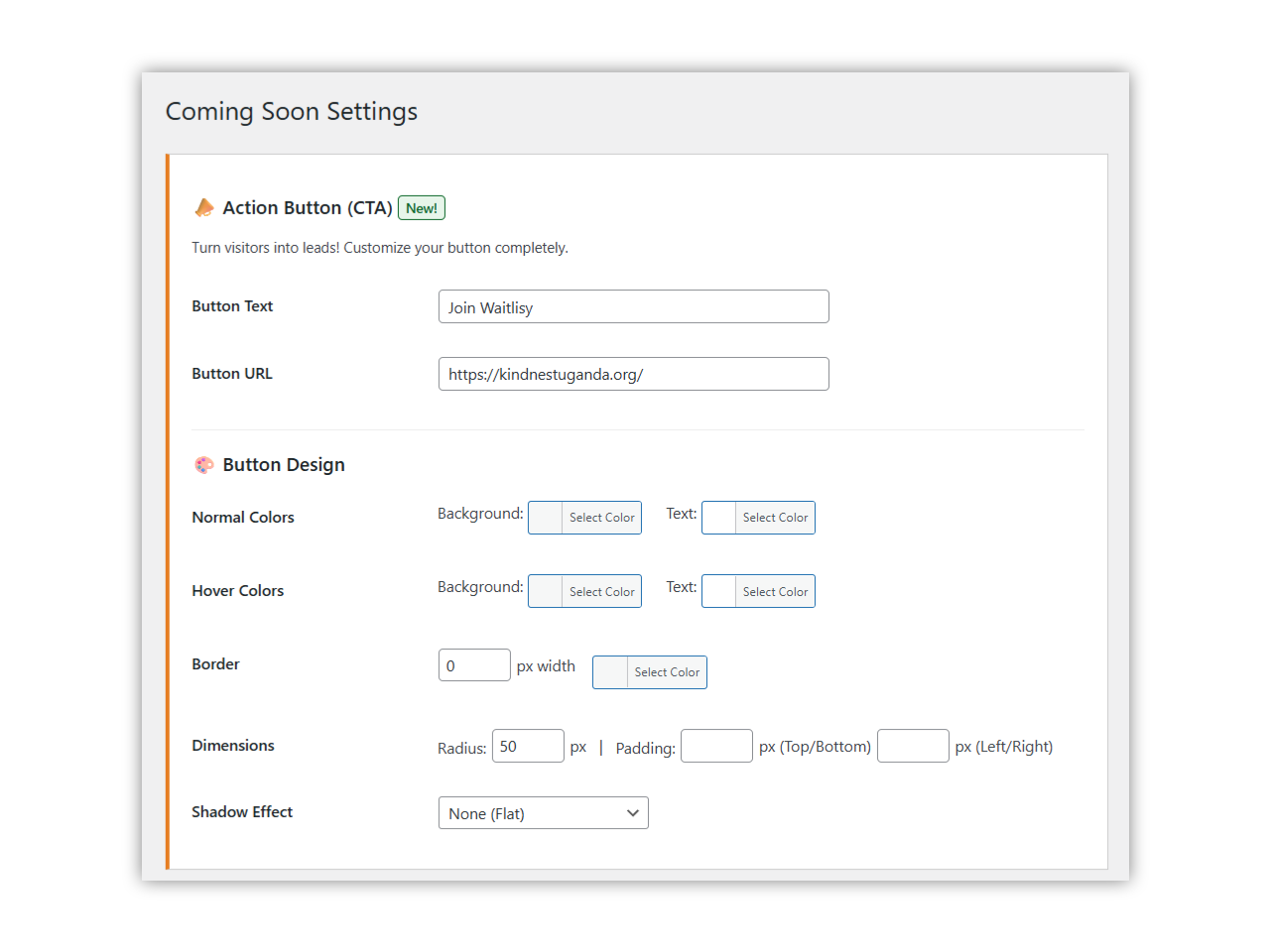Click the Border color swatch
The image size is (1270, 952).
(610, 672)
